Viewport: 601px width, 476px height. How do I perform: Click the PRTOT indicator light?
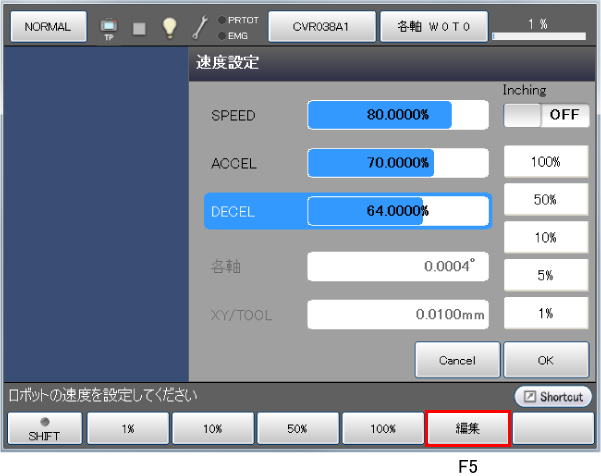coord(221,20)
